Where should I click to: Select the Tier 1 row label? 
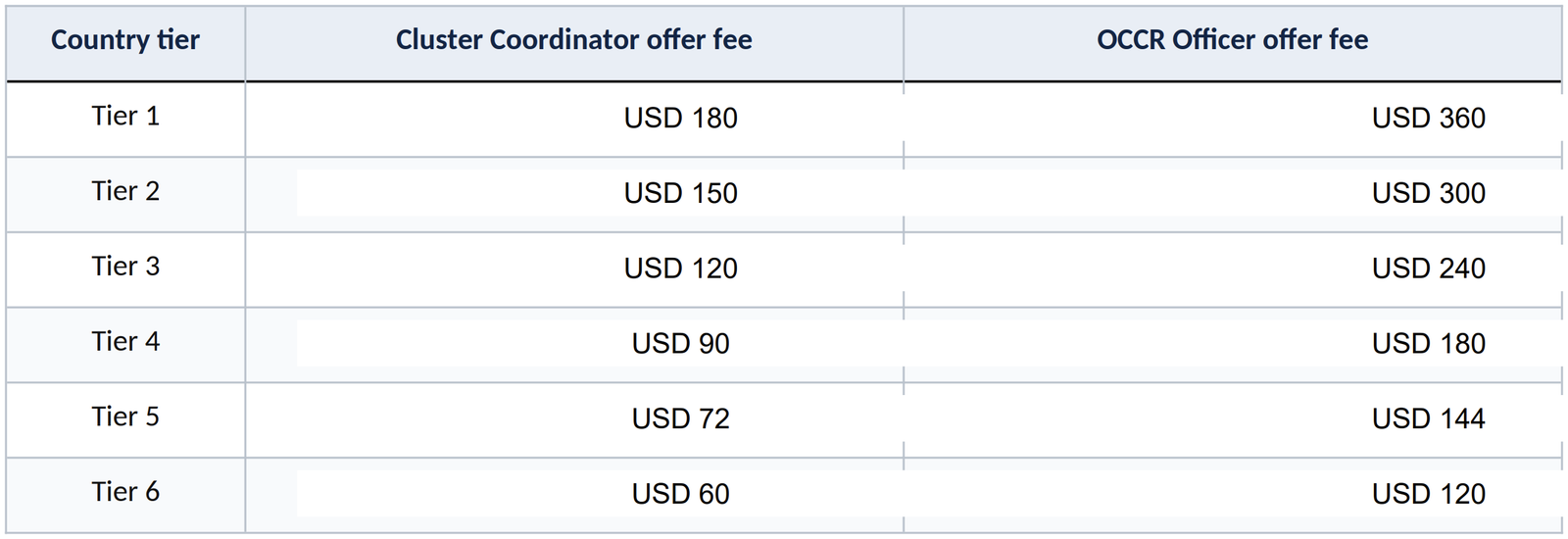click(125, 116)
